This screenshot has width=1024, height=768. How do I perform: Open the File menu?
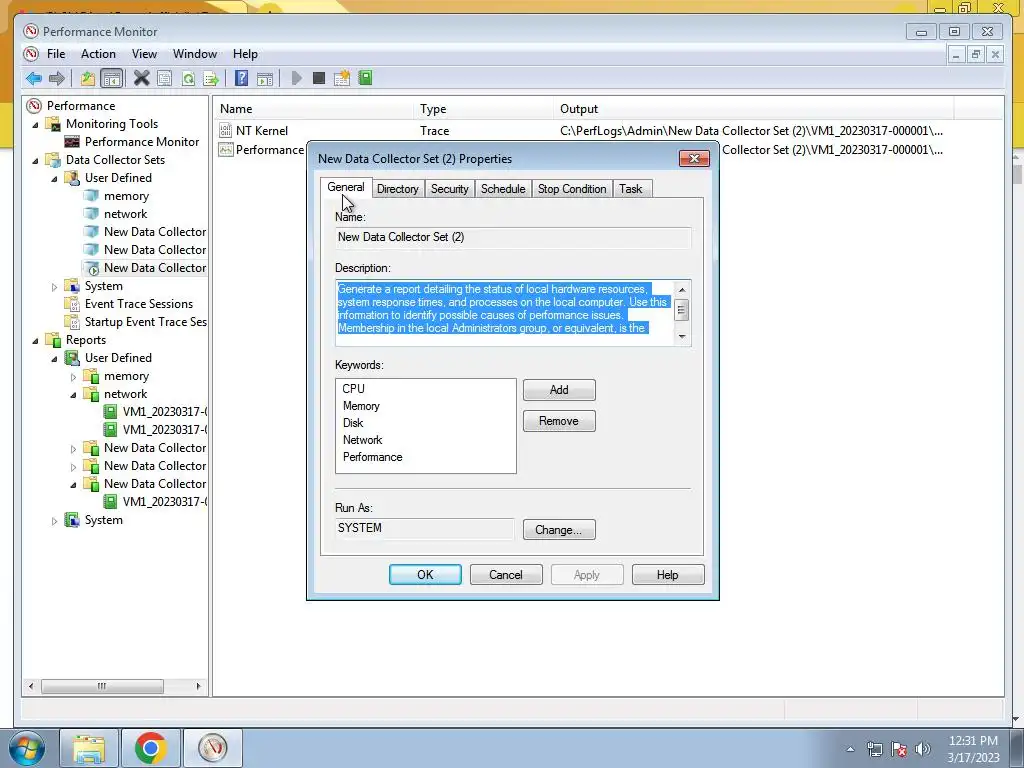tap(56, 54)
